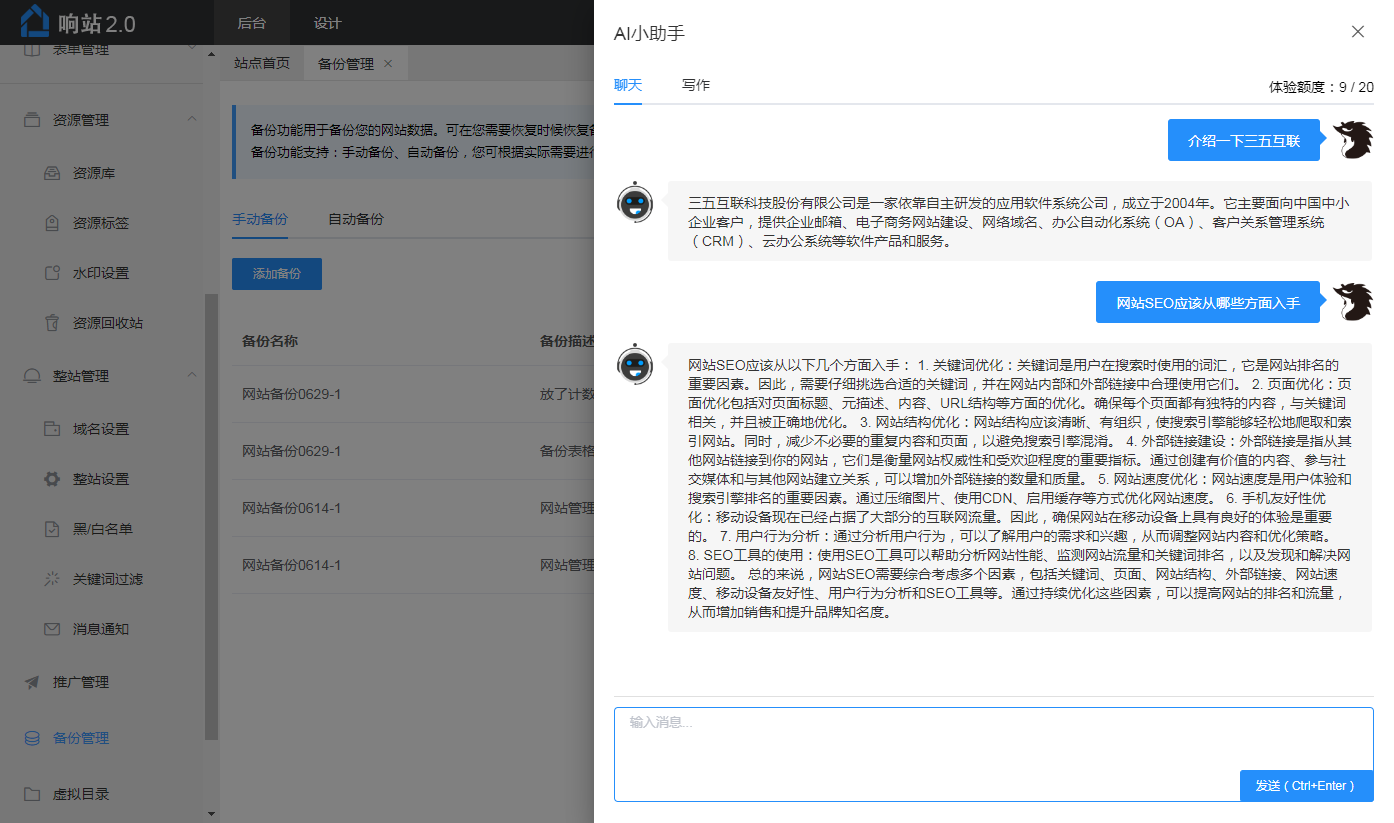Screen dimensions: 1394x823
Task: Collapse the 表单管理 chevron at top
Action: pos(192,48)
